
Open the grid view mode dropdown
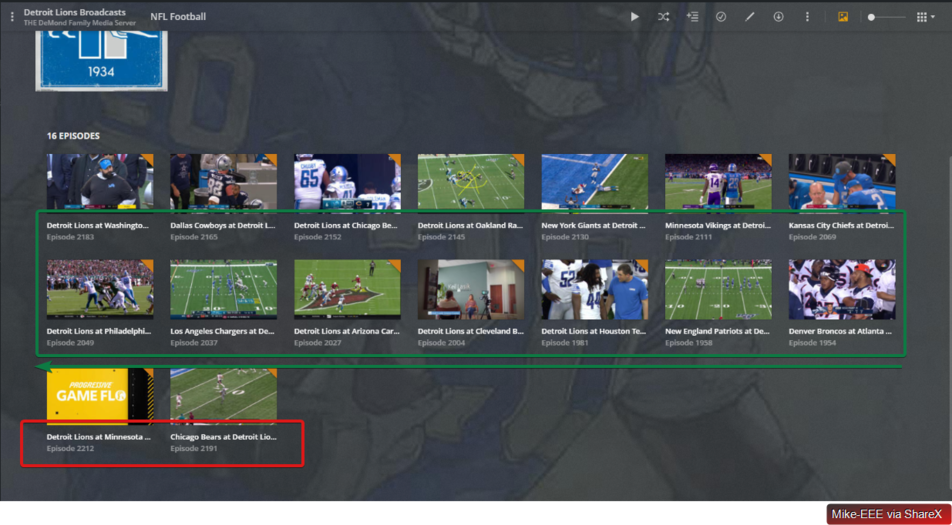tap(925, 17)
